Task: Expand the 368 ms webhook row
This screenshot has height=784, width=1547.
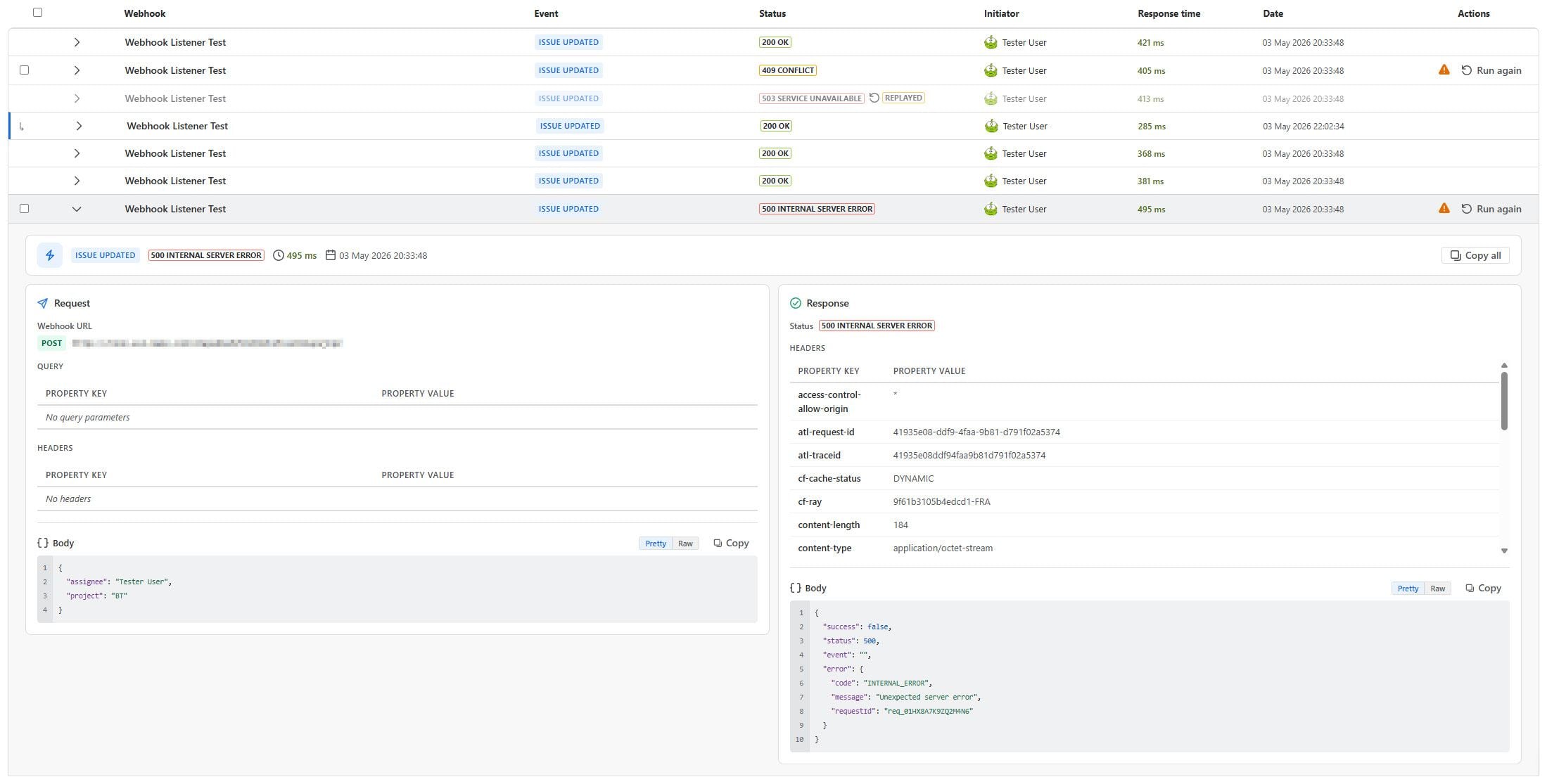Action: [x=77, y=153]
